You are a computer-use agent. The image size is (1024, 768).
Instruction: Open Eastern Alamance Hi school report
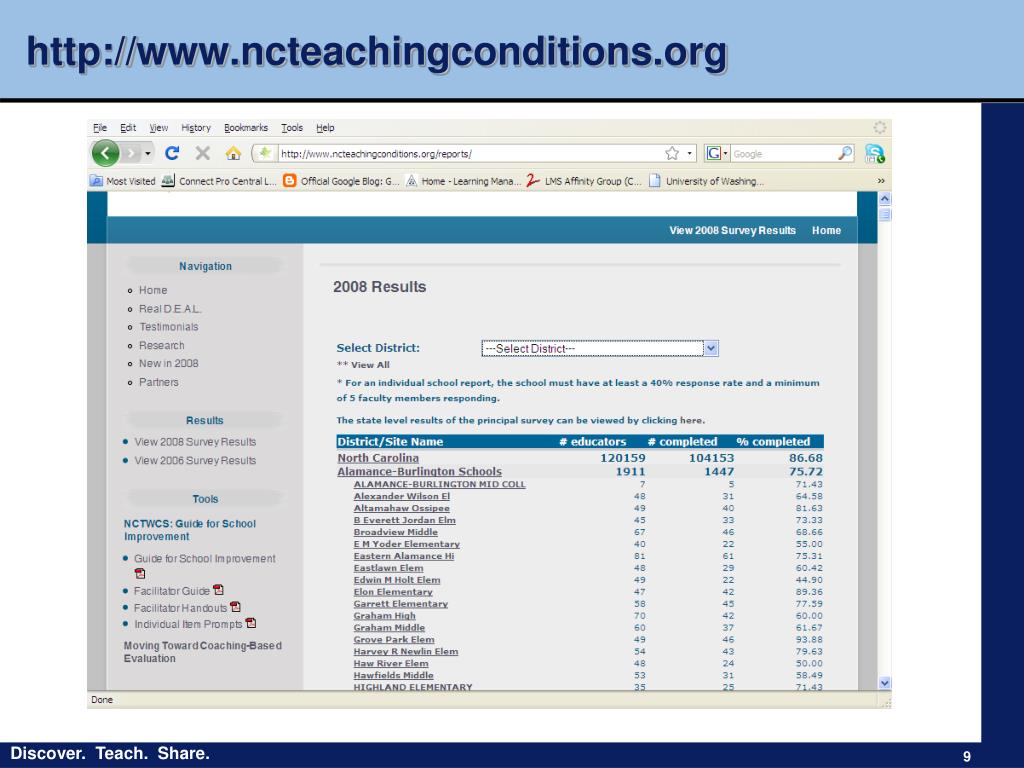[404, 556]
